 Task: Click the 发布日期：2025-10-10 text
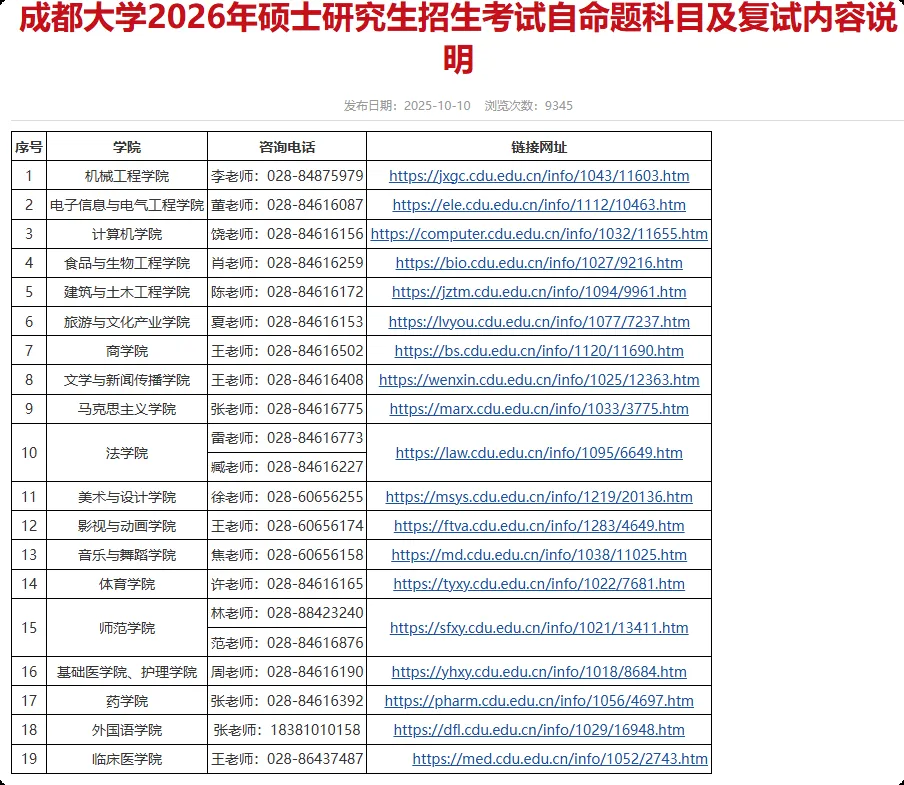407,106
